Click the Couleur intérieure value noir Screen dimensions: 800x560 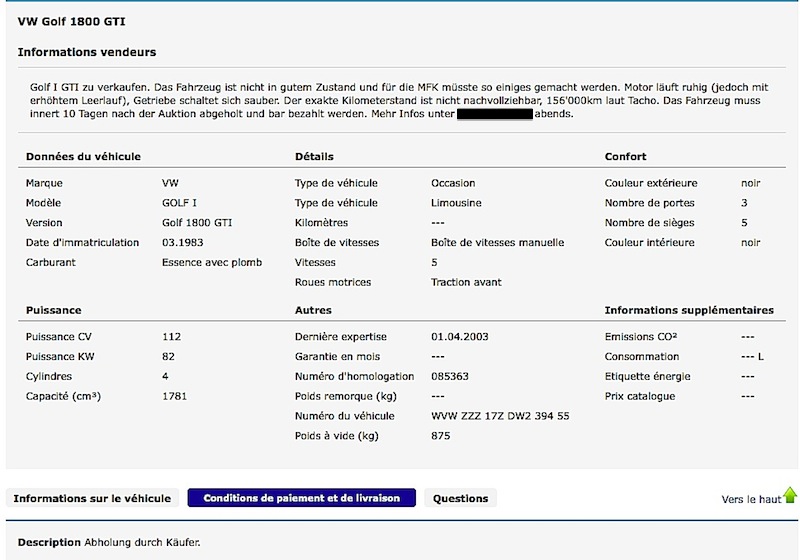[751, 243]
